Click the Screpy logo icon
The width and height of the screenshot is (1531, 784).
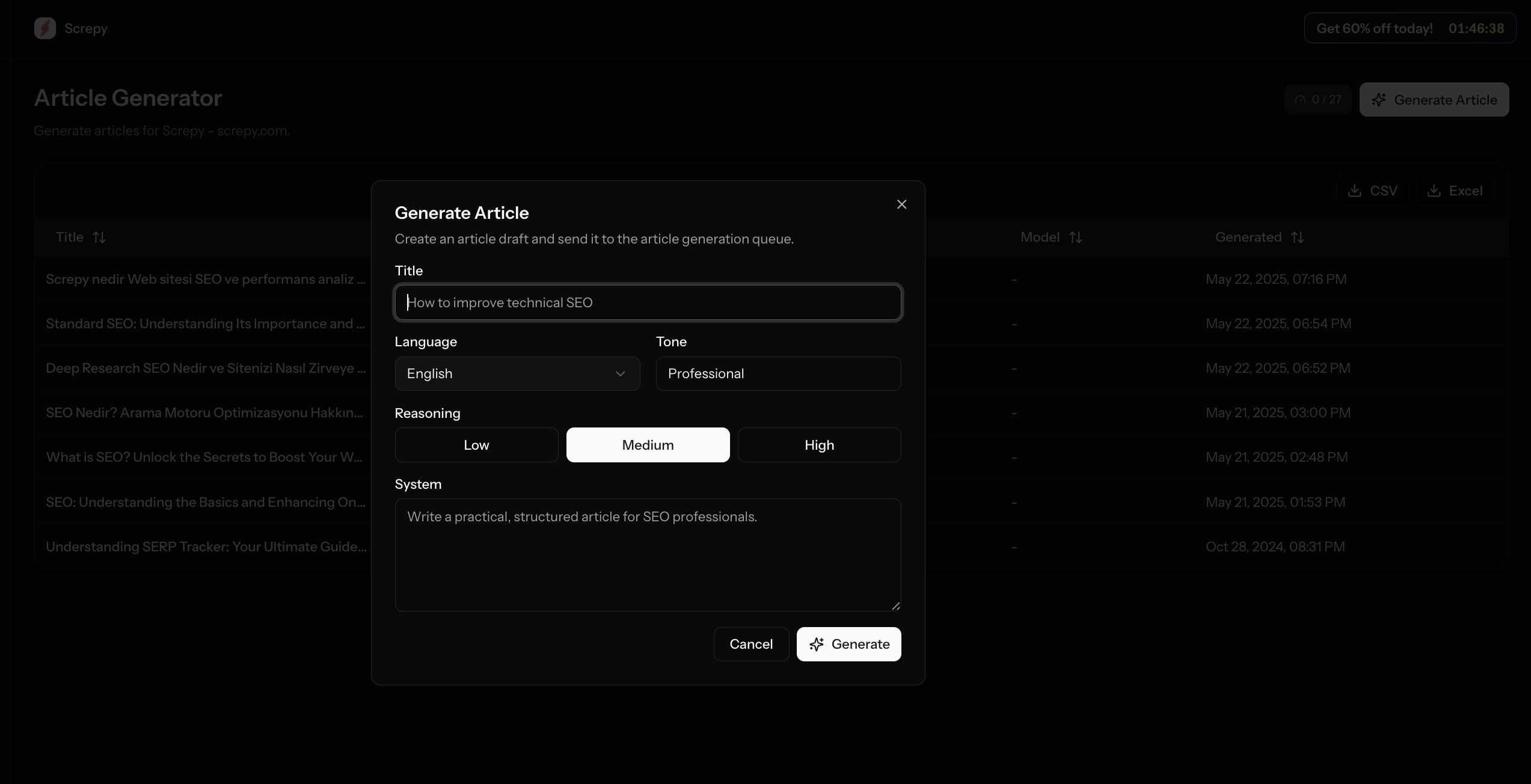tap(45, 28)
